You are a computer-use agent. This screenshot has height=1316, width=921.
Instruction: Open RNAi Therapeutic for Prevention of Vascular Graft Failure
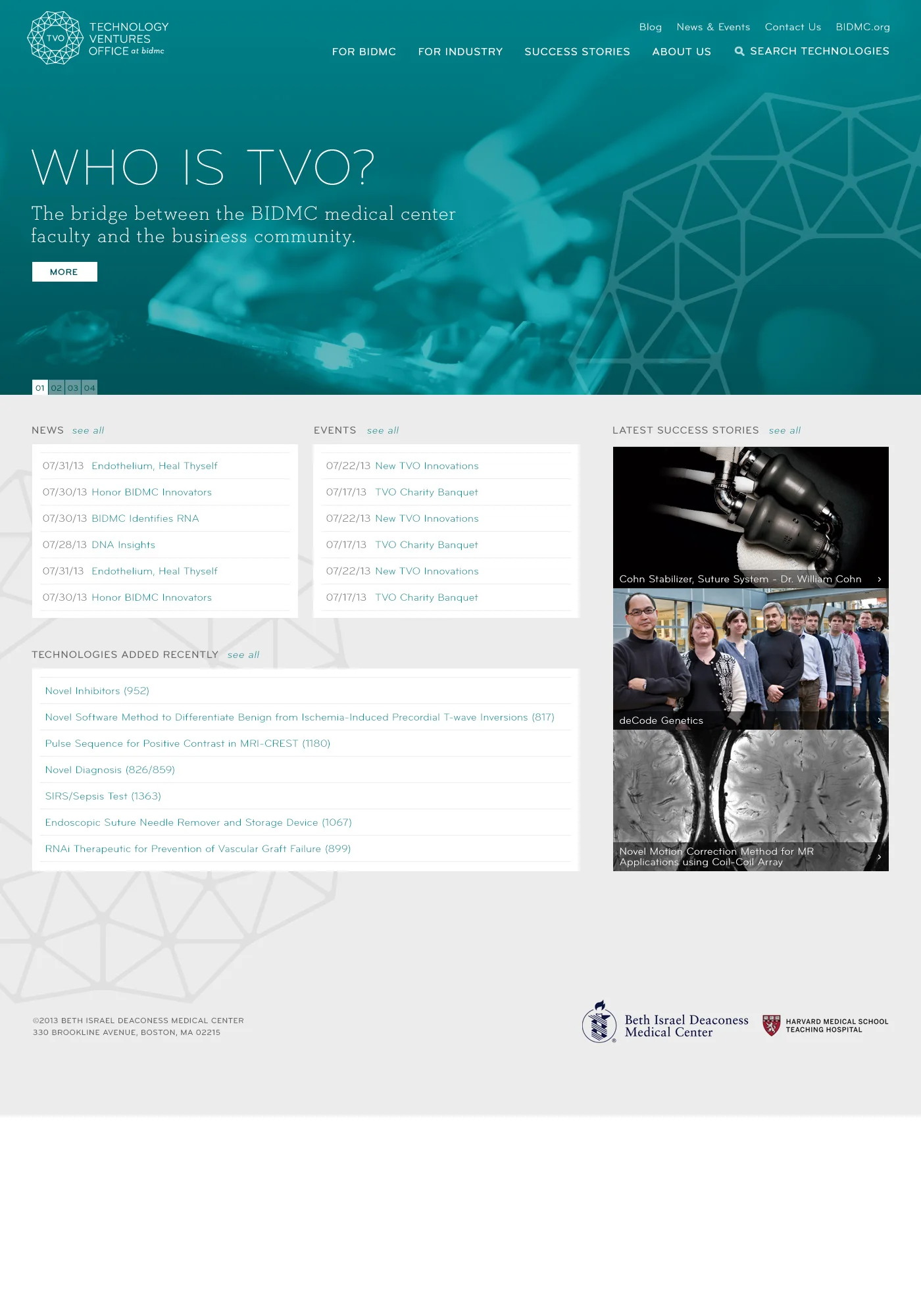coord(198,849)
